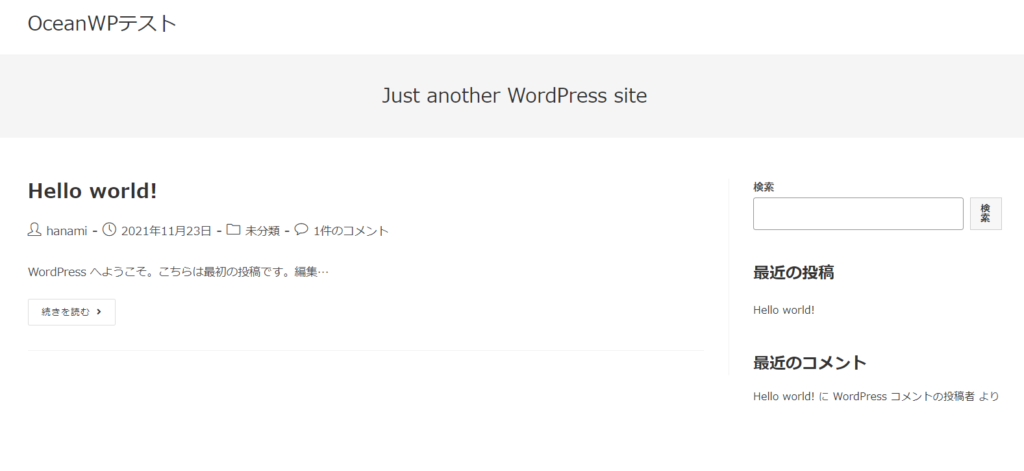The image size is (1024, 471).
Task: Click the clock icon beside the date
Action: click(x=109, y=230)
